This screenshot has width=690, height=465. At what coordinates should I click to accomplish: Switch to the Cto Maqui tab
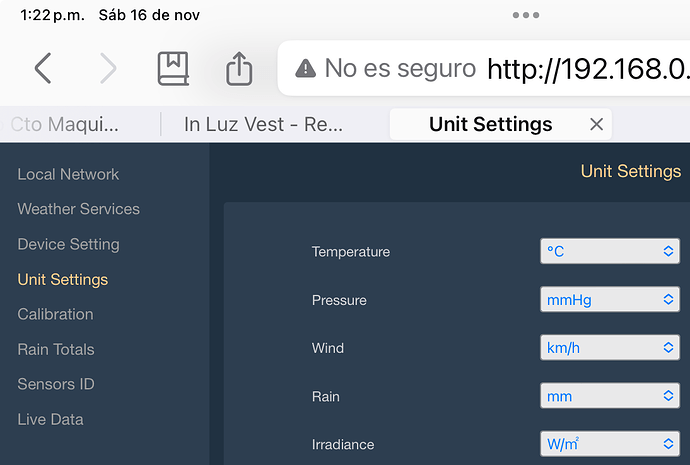click(64, 124)
